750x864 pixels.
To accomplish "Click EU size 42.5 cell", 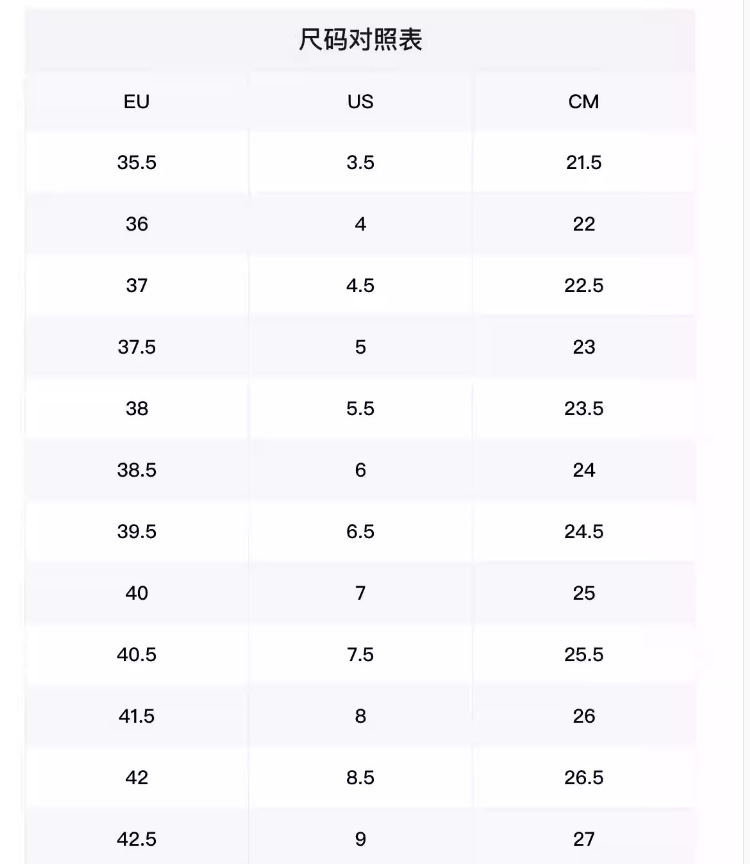I will [137, 839].
